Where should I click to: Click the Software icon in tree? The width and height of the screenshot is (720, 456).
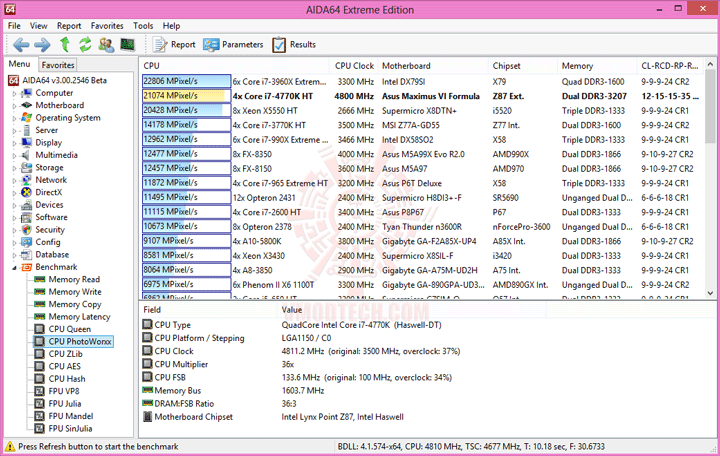(x=27, y=217)
